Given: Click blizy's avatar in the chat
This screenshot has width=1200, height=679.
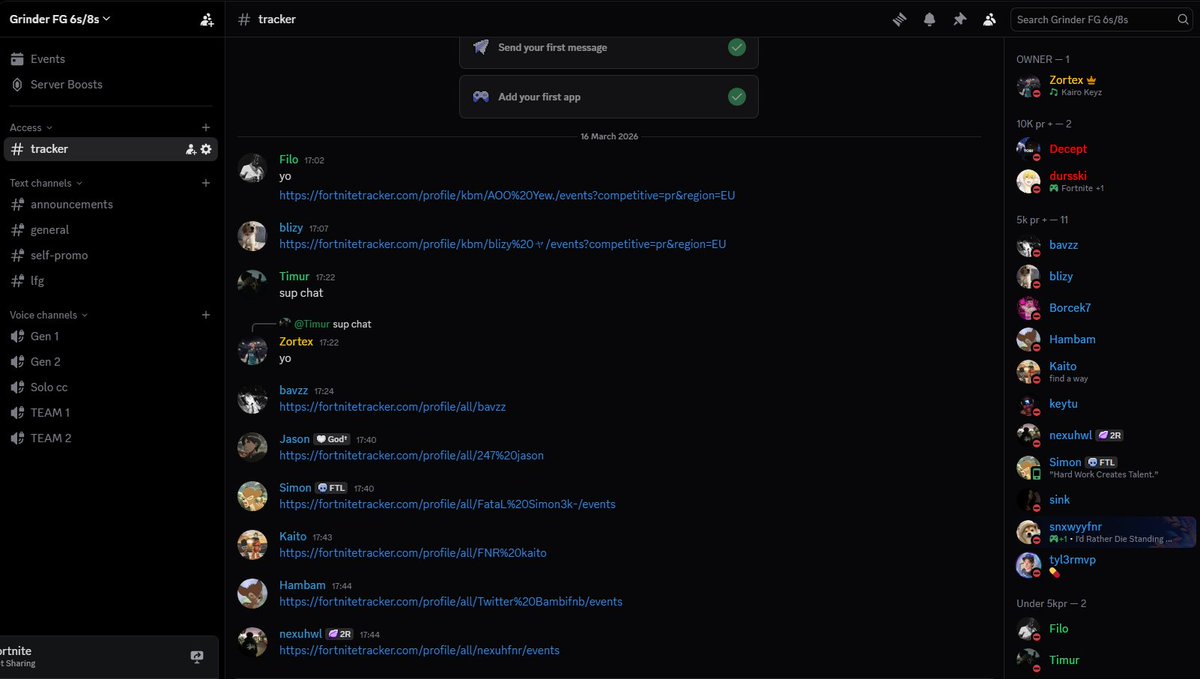Looking at the screenshot, I should coord(252,236).
